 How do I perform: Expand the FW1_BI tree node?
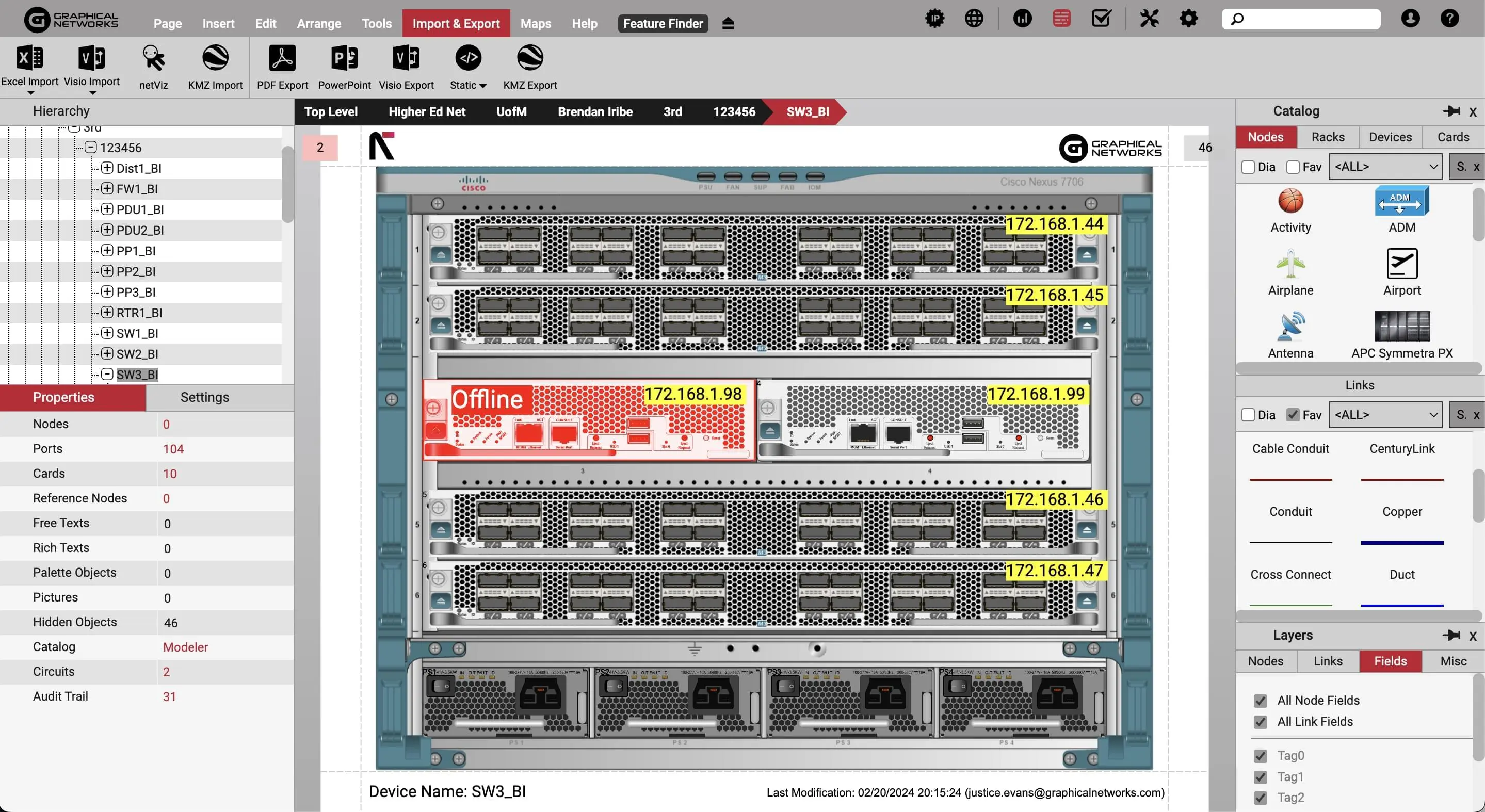[107, 189]
